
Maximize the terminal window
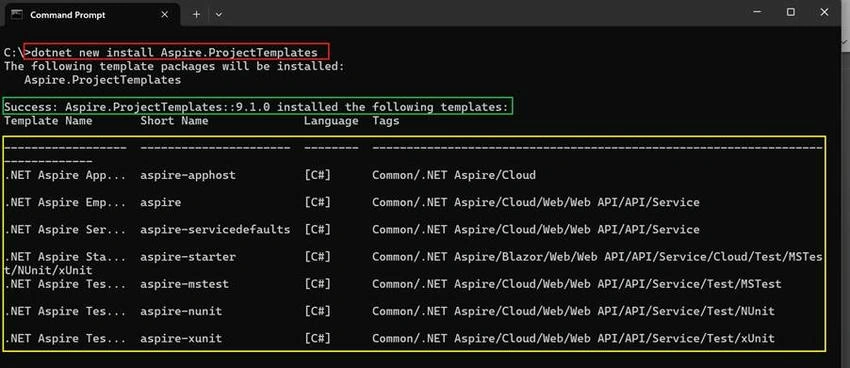click(x=791, y=12)
